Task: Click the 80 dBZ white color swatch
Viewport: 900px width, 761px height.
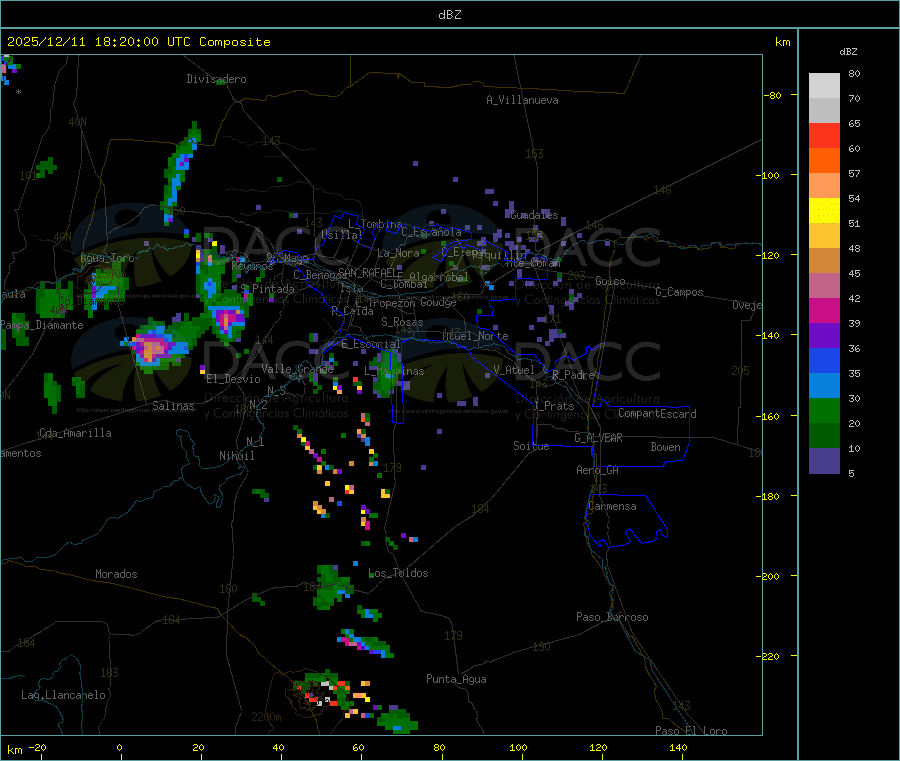Action: [x=824, y=86]
